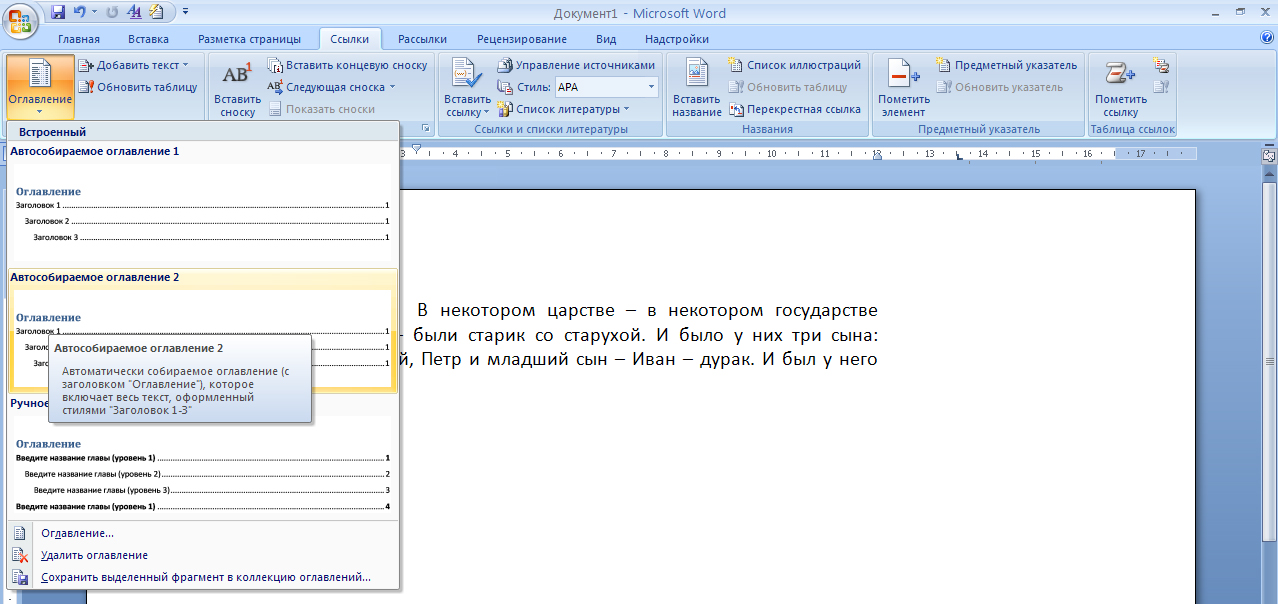Select Автособираемое оглавление 2 preview
This screenshot has height=604, width=1278.
point(202,330)
